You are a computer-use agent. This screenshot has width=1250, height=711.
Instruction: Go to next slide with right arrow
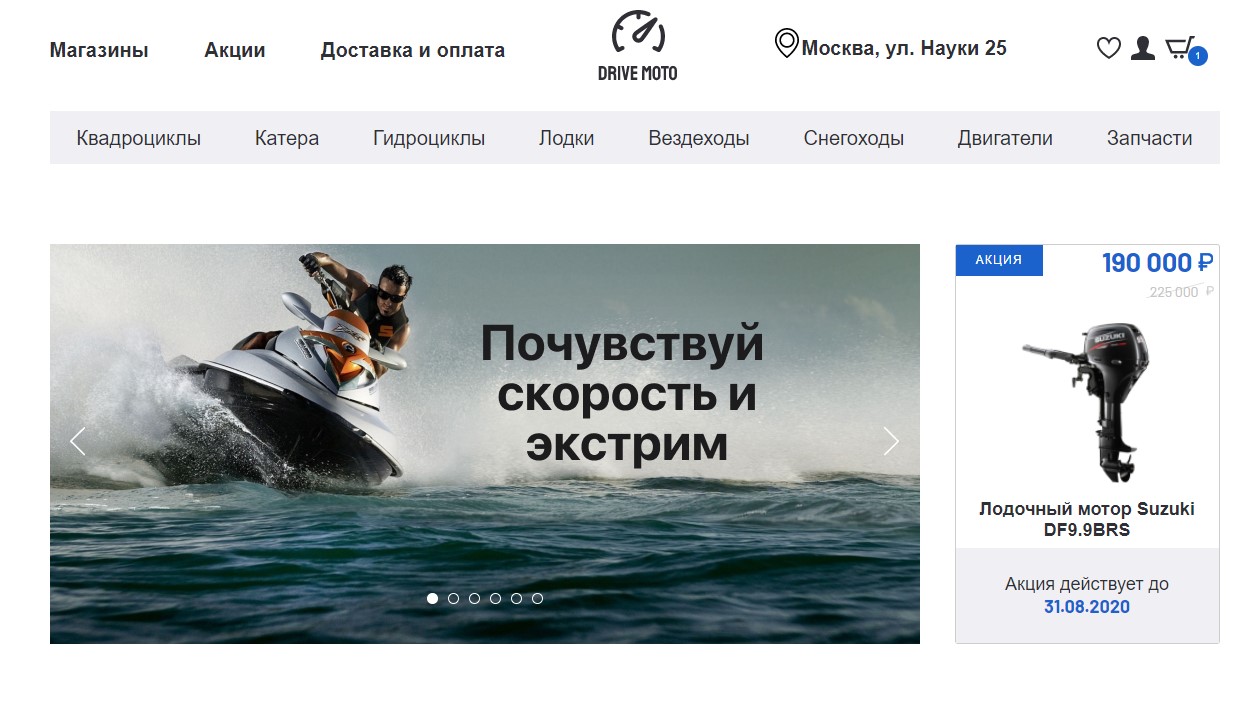[x=891, y=441]
